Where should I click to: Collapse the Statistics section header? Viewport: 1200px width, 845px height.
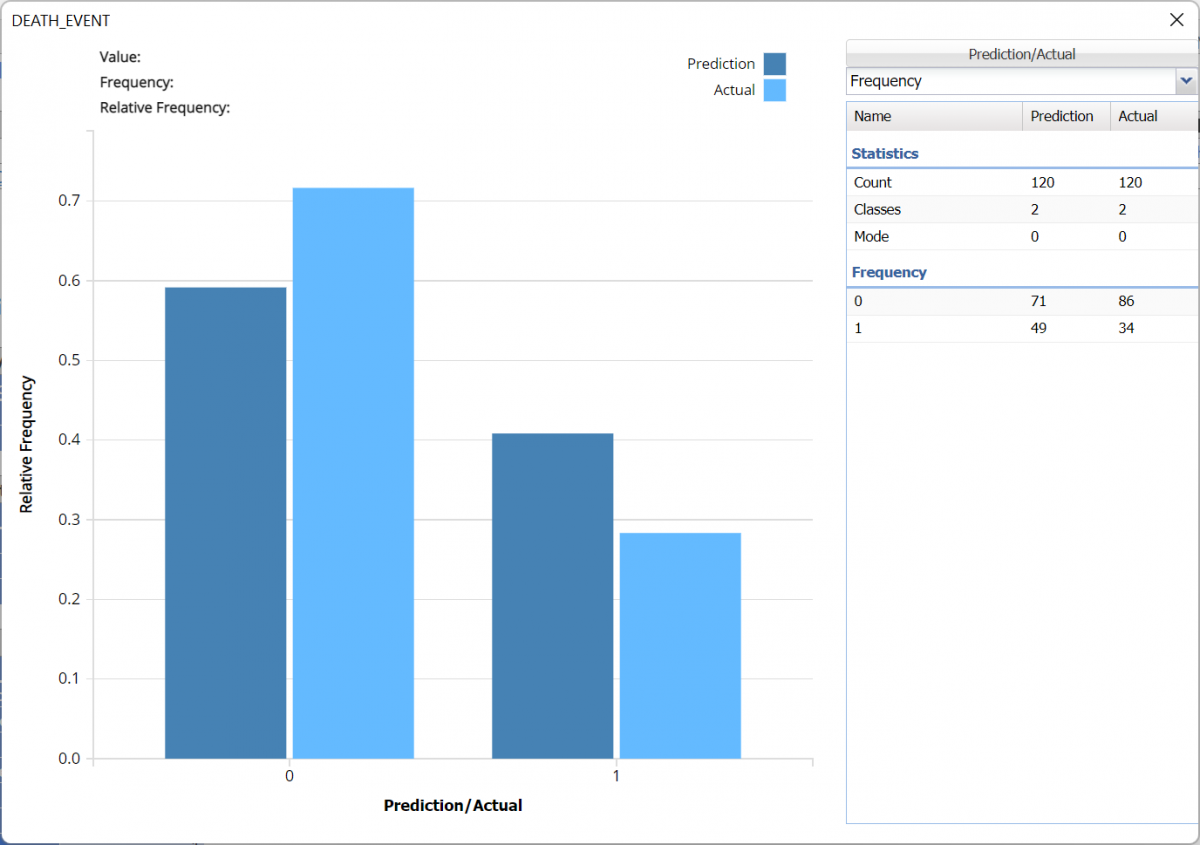pyautogui.click(x=885, y=154)
